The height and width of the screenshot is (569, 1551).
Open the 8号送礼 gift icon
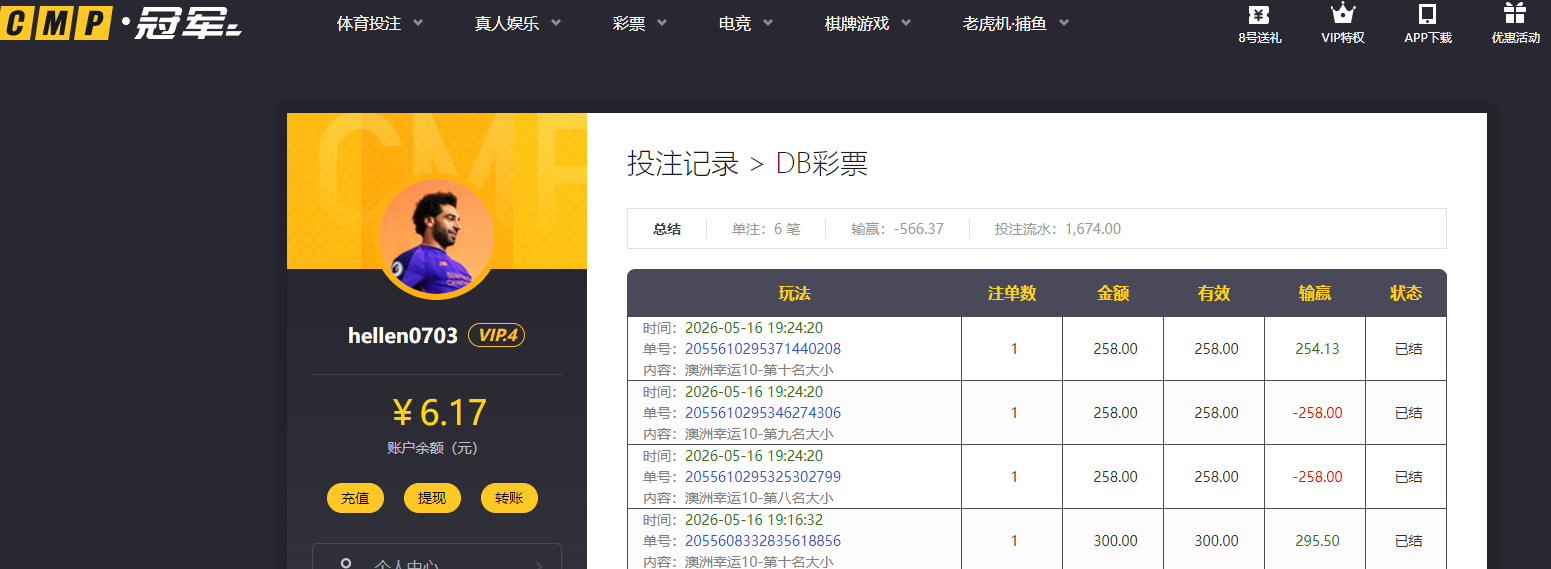pos(1260,14)
